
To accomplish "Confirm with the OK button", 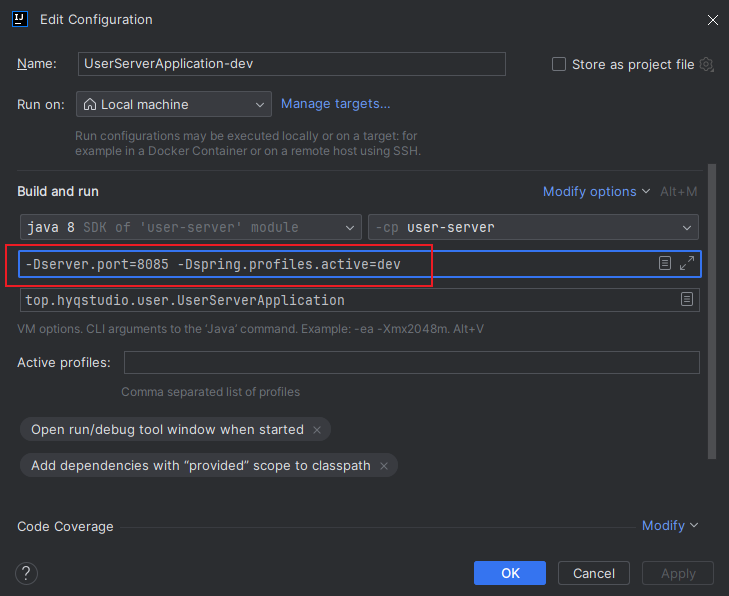I will [x=510, y=573].
